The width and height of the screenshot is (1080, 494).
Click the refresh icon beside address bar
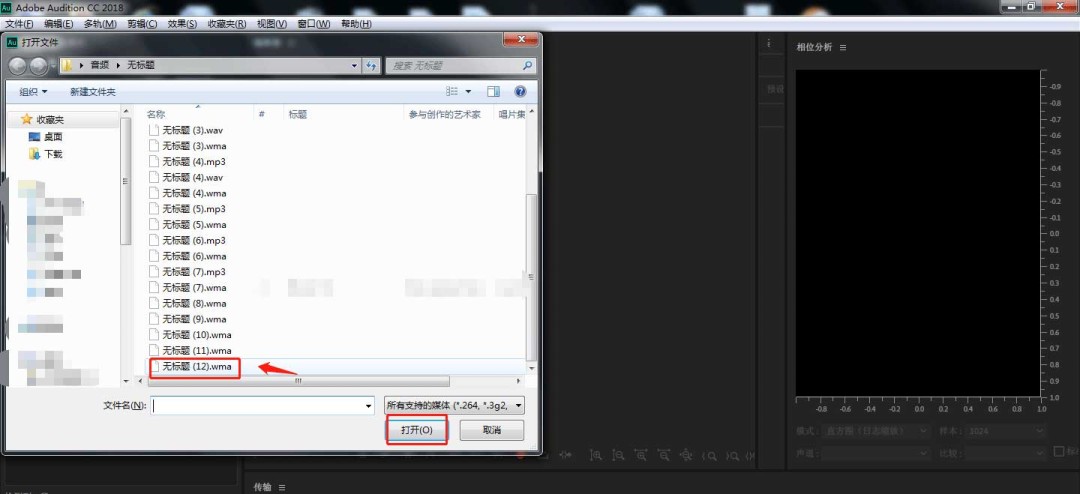[372, 65]
